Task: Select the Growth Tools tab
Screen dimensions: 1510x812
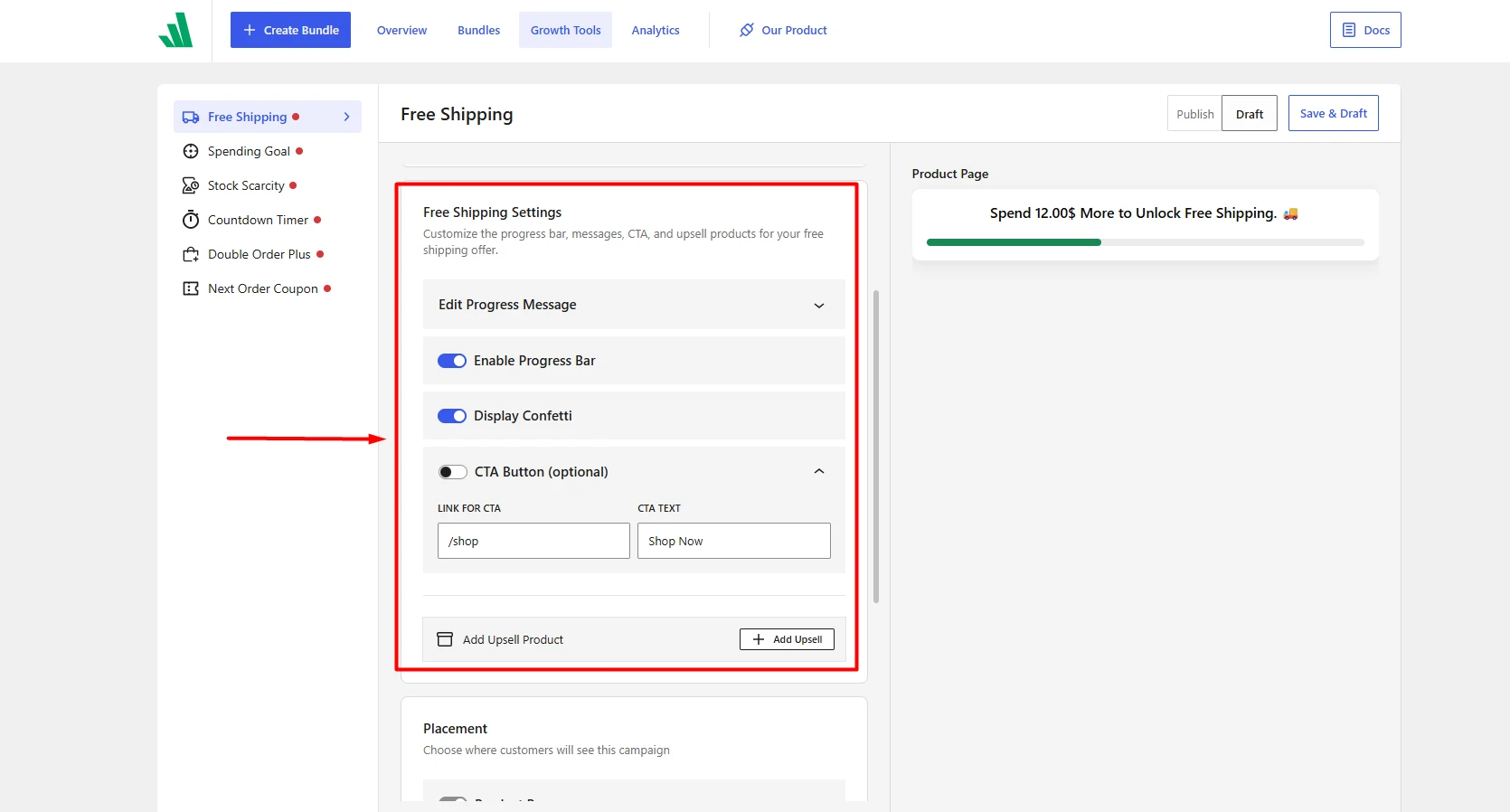Action: coord(565,30)
